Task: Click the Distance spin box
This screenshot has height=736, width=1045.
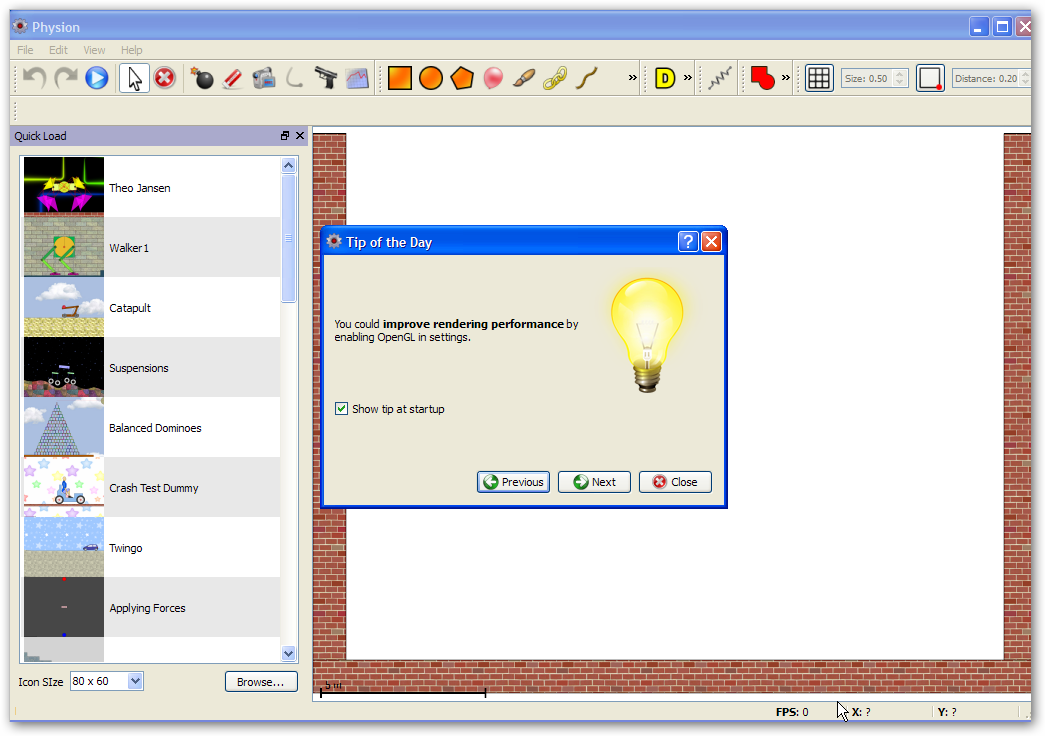Action: [x=991, y=78]
